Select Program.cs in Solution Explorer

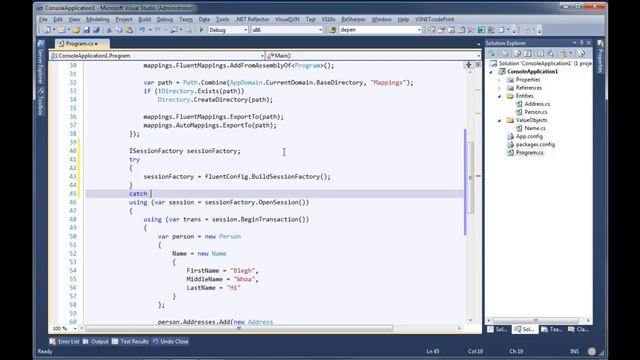[529, 153]
